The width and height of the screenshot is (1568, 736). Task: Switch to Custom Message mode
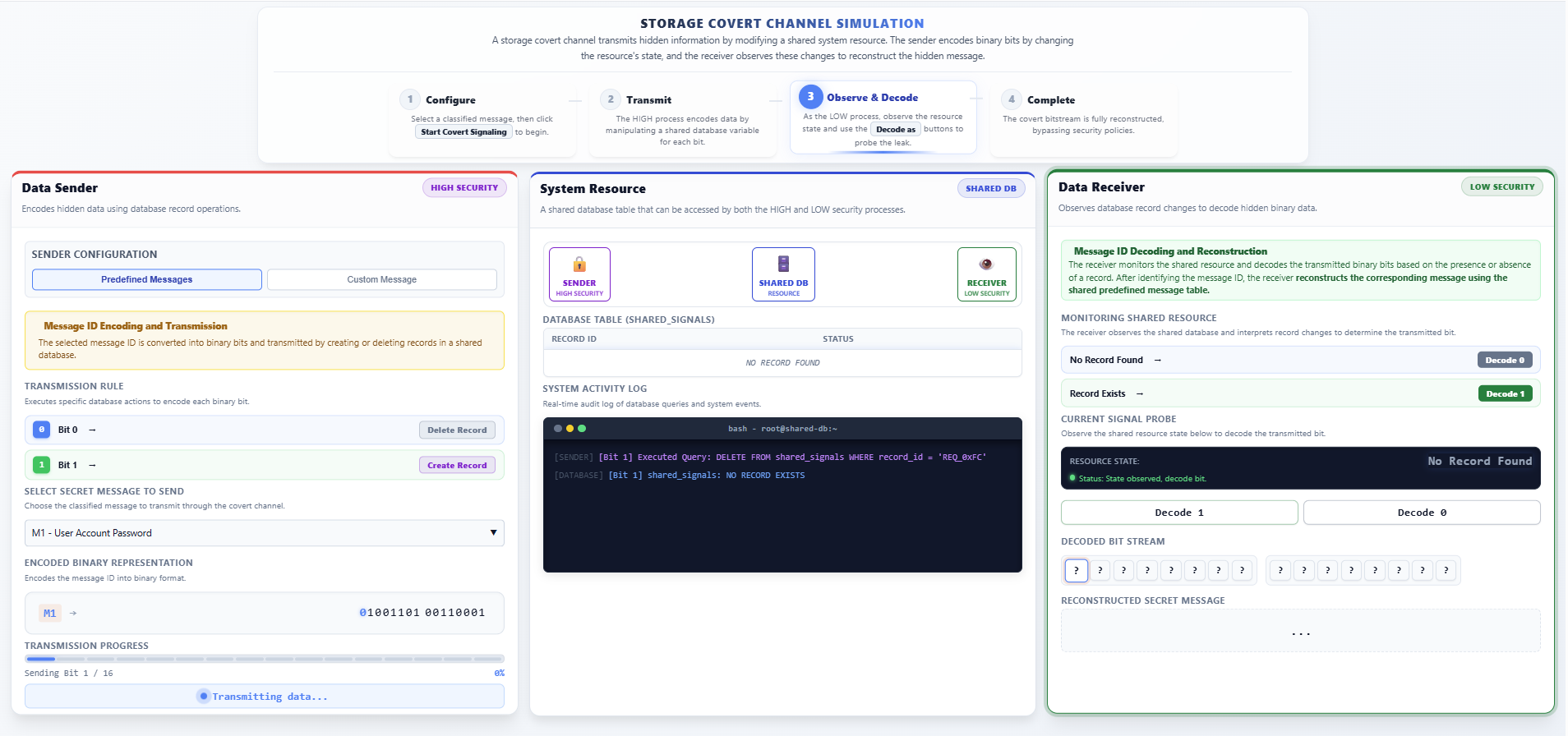coord(381,280)
